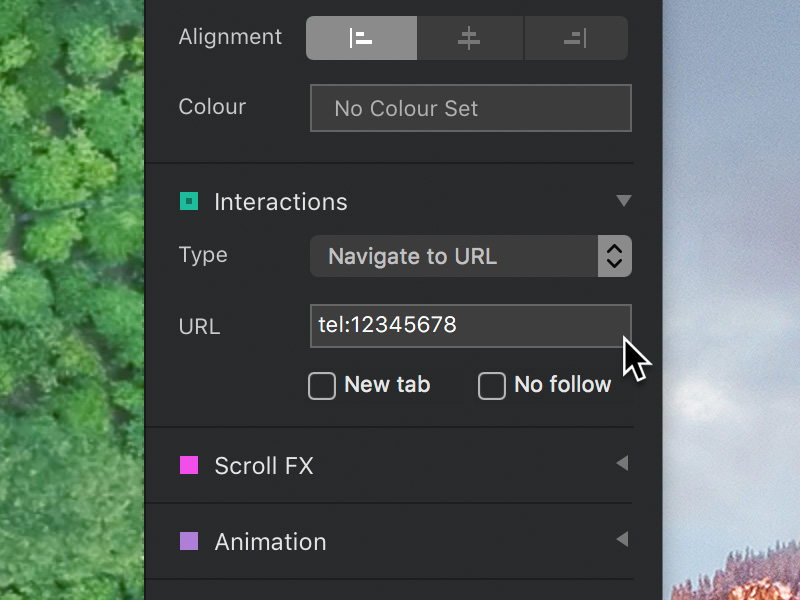
Task: Open the Navigate to URL type dropdown
Action: pos(470,256)
